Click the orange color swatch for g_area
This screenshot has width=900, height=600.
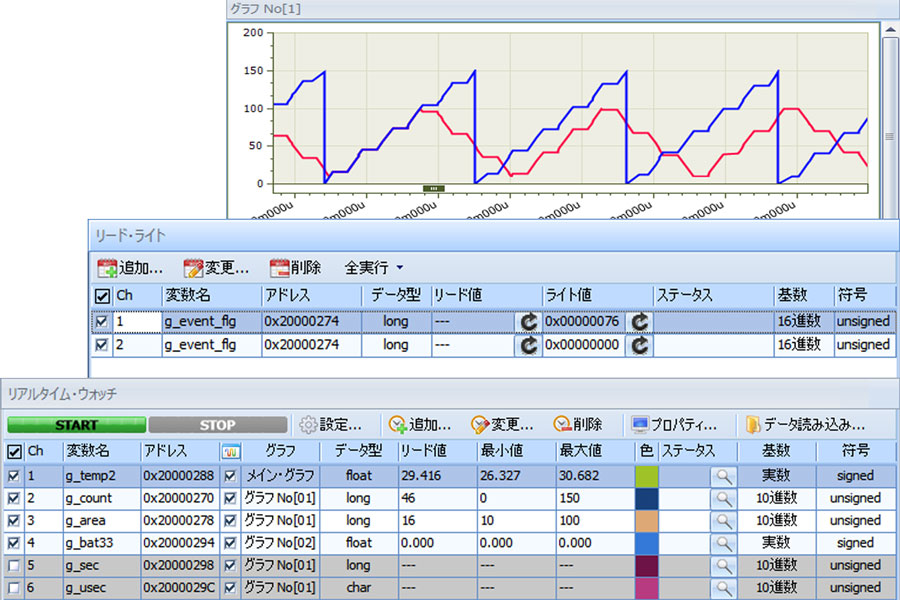647,521
